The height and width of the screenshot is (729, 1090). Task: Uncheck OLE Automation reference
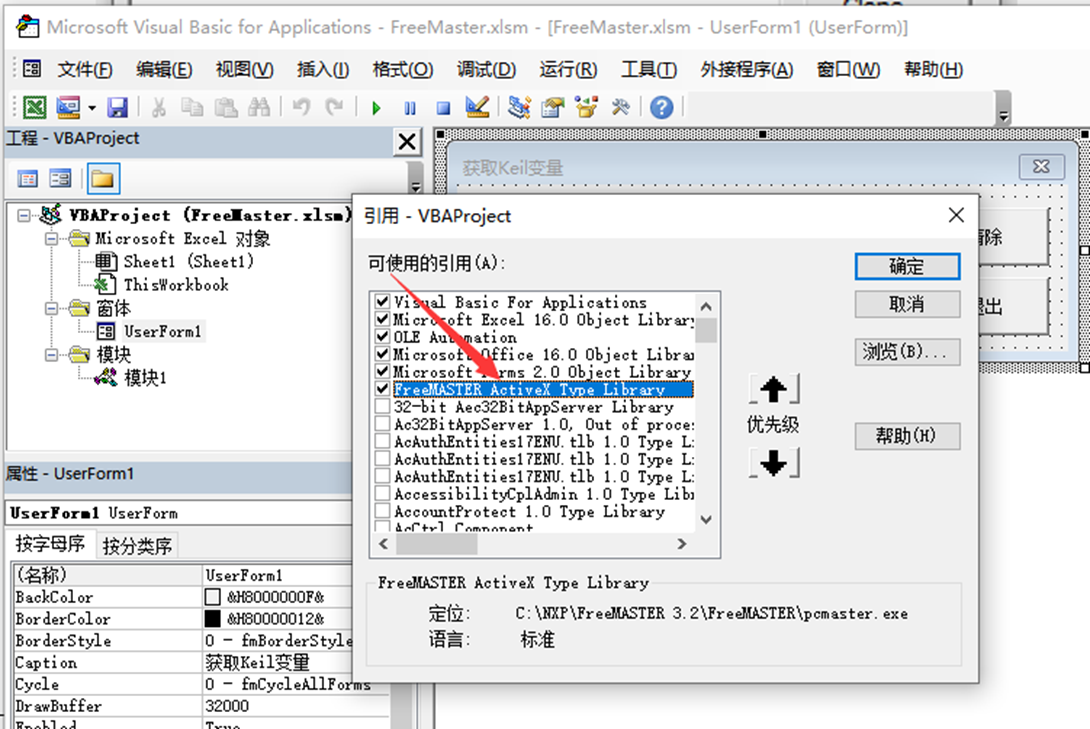[x=382, y=336]
